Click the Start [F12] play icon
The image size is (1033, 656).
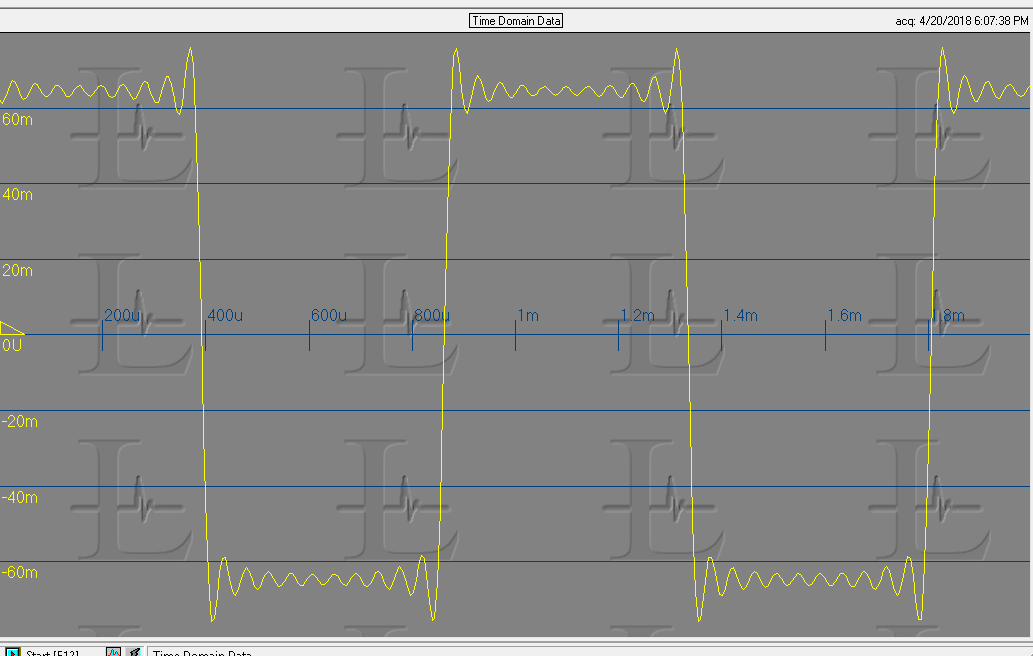click(x=13, y=652)
